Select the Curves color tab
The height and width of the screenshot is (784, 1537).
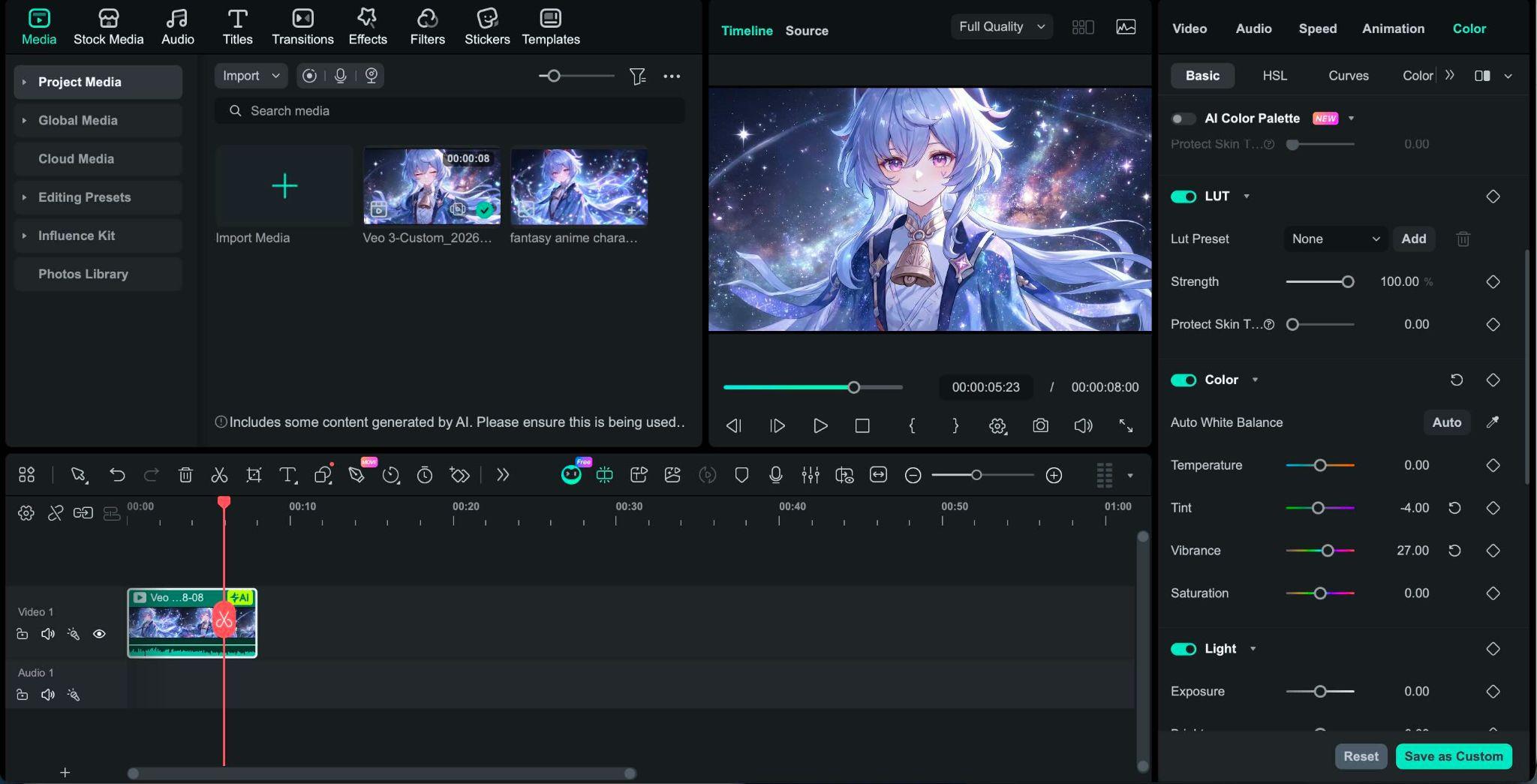pyautogui.click(x=1349, y=76)
